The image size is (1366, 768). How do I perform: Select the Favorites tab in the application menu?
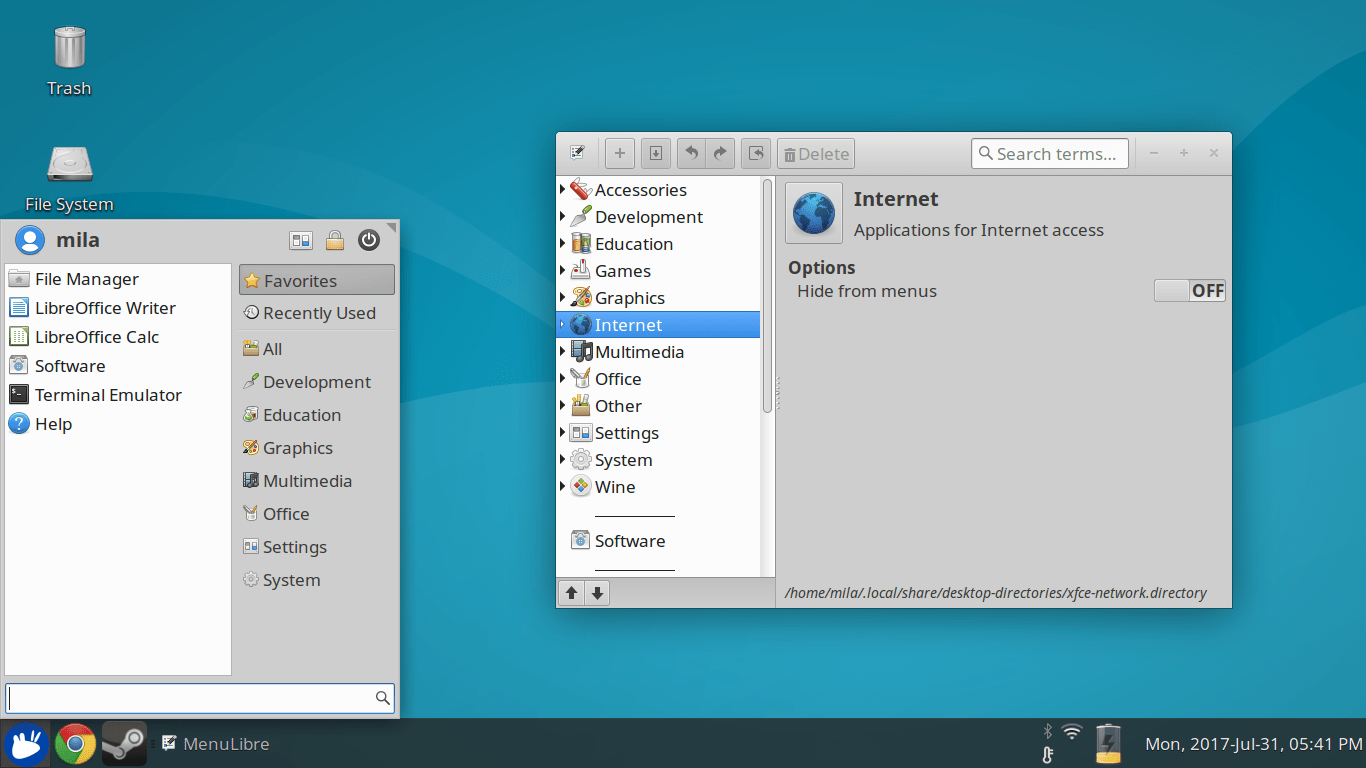pyautogui.click(x=316, y=280)
